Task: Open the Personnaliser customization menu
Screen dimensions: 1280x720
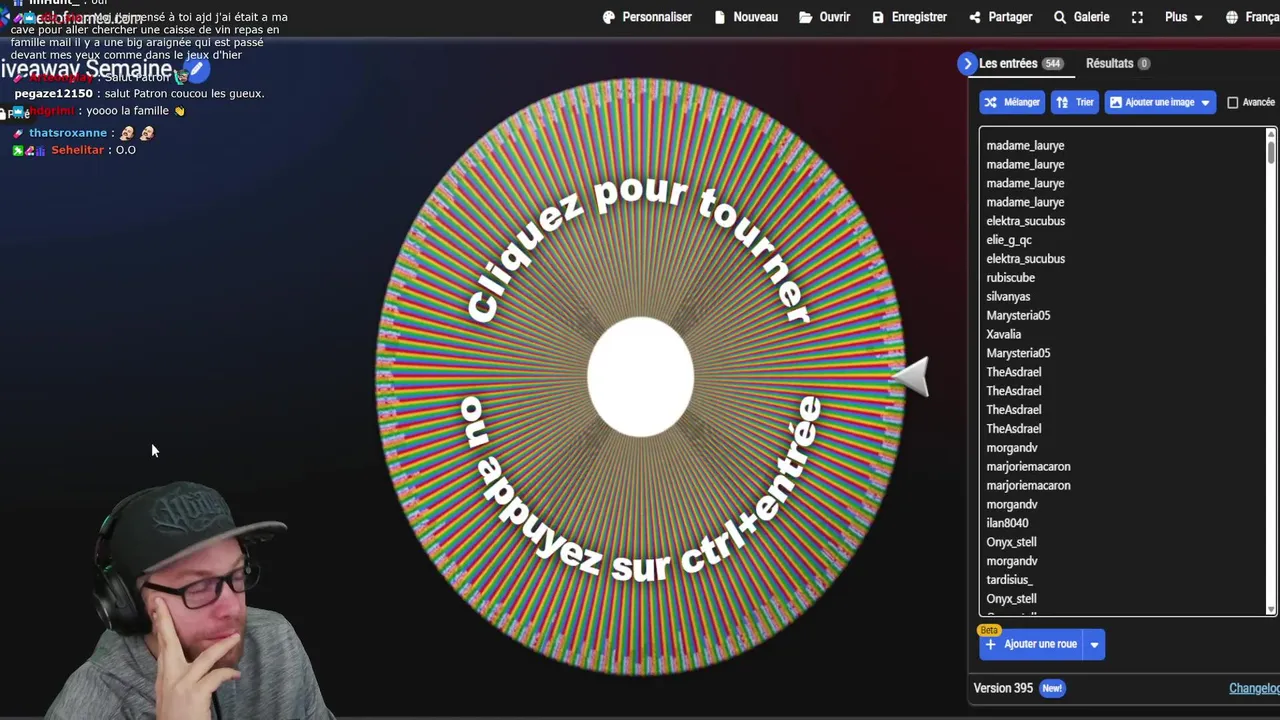Action: click(x=647, y=17)
